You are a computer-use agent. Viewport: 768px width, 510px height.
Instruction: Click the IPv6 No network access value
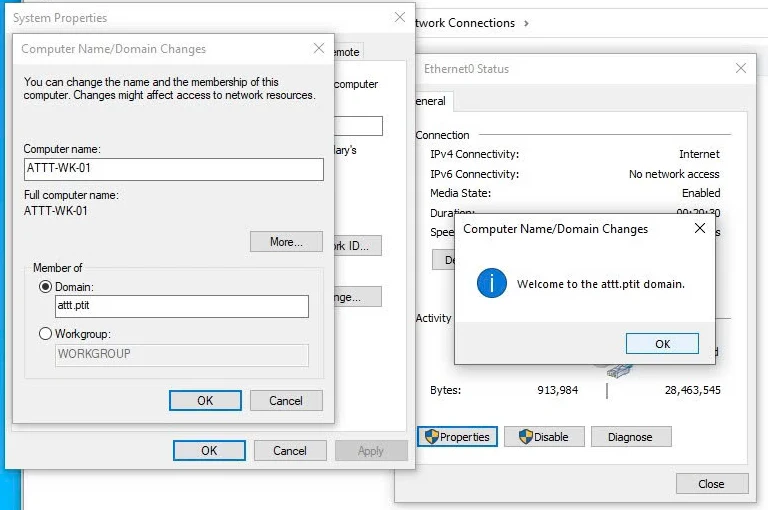coord(674,174)
